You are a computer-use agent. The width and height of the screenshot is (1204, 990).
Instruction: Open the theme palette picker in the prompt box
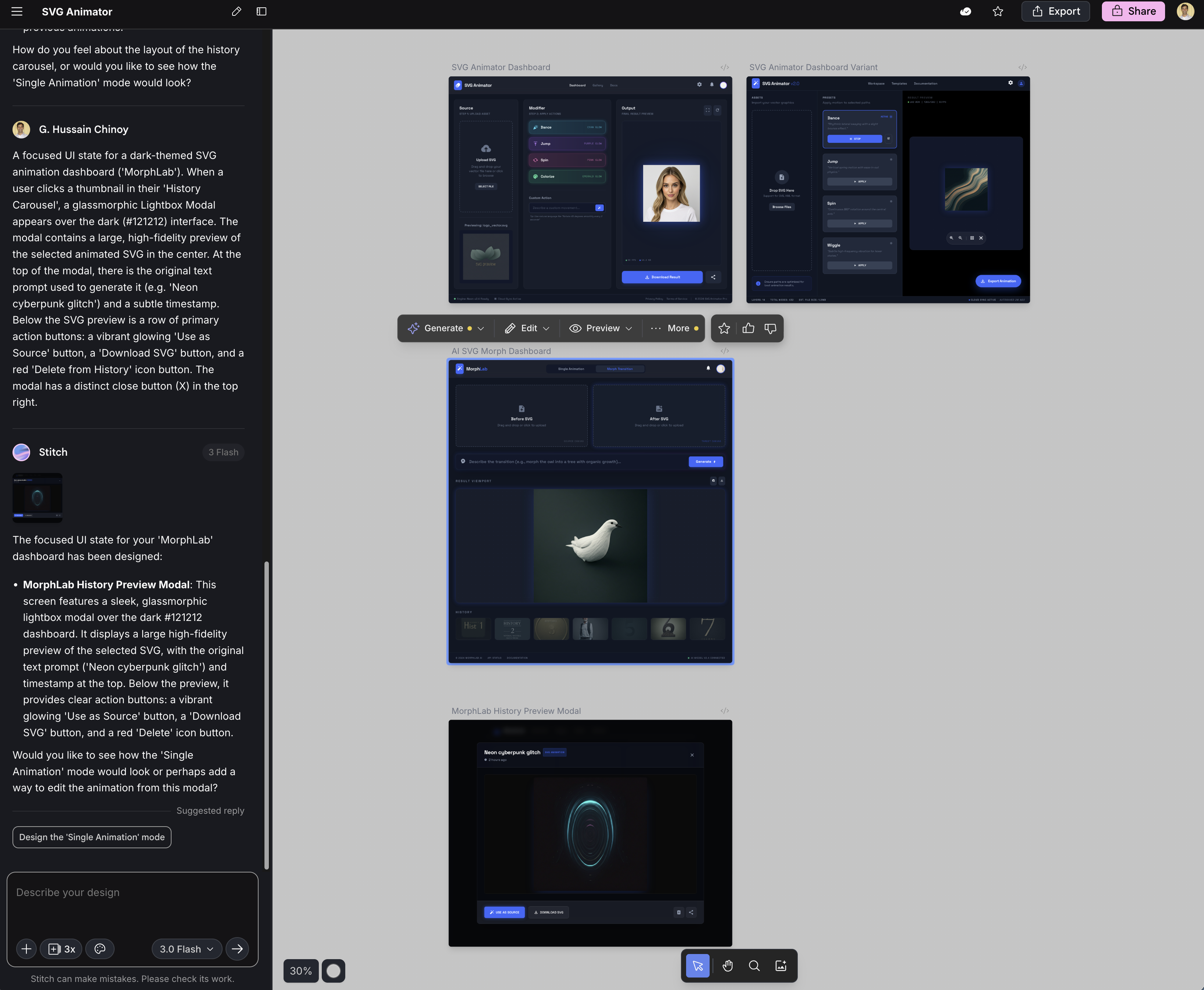(100, 949)
